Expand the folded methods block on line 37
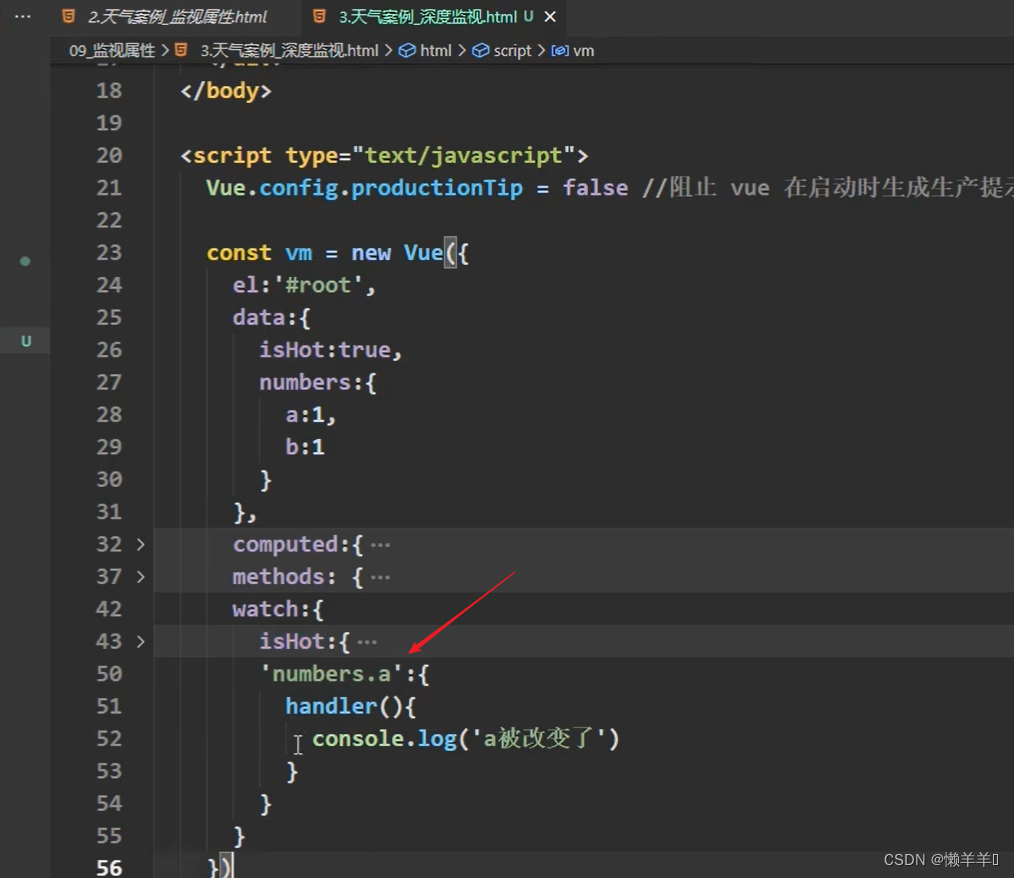The width and height of the screenshot is (1014, 878). [140, 576]
